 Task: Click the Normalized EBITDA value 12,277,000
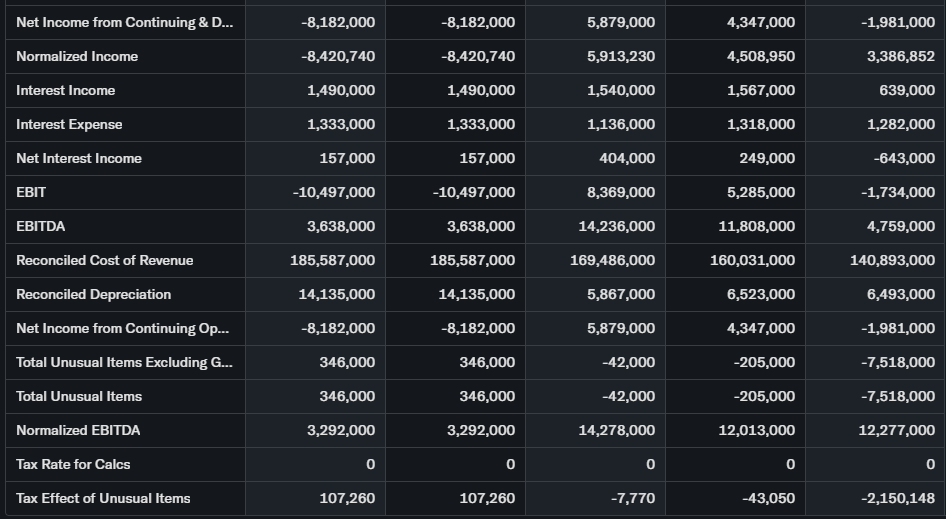897,431
